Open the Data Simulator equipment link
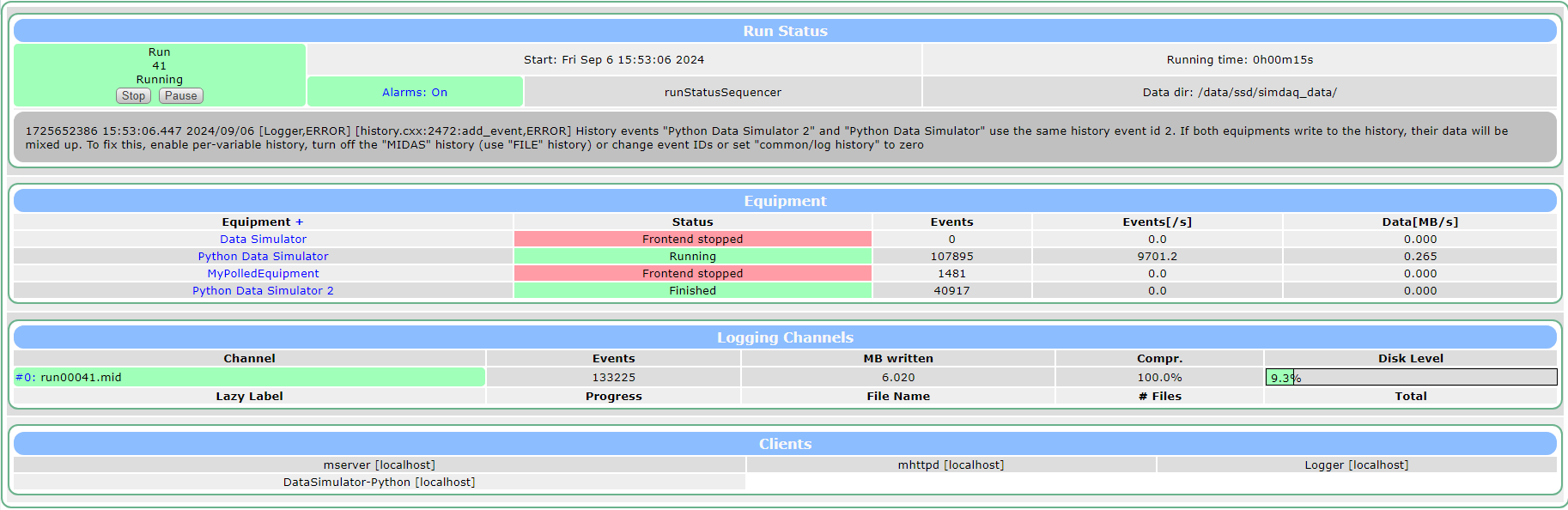 263,240
